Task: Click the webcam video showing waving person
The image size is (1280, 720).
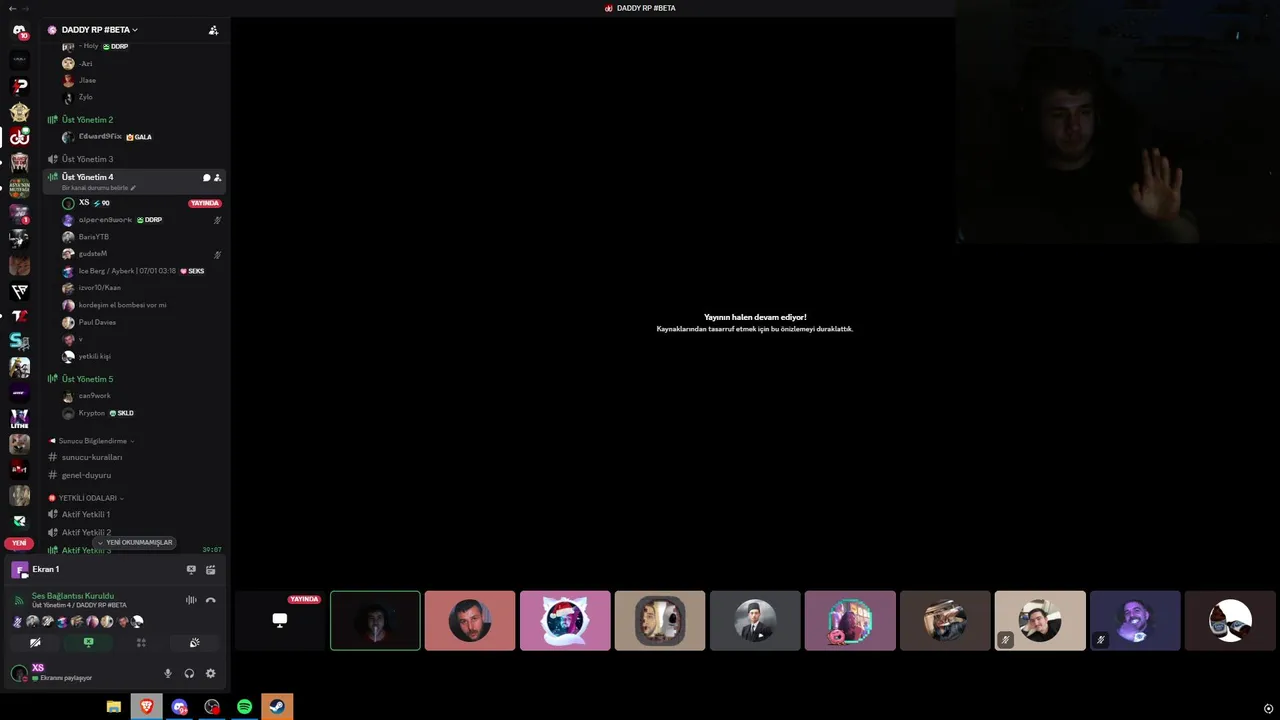Action: tap(1117, 122)
